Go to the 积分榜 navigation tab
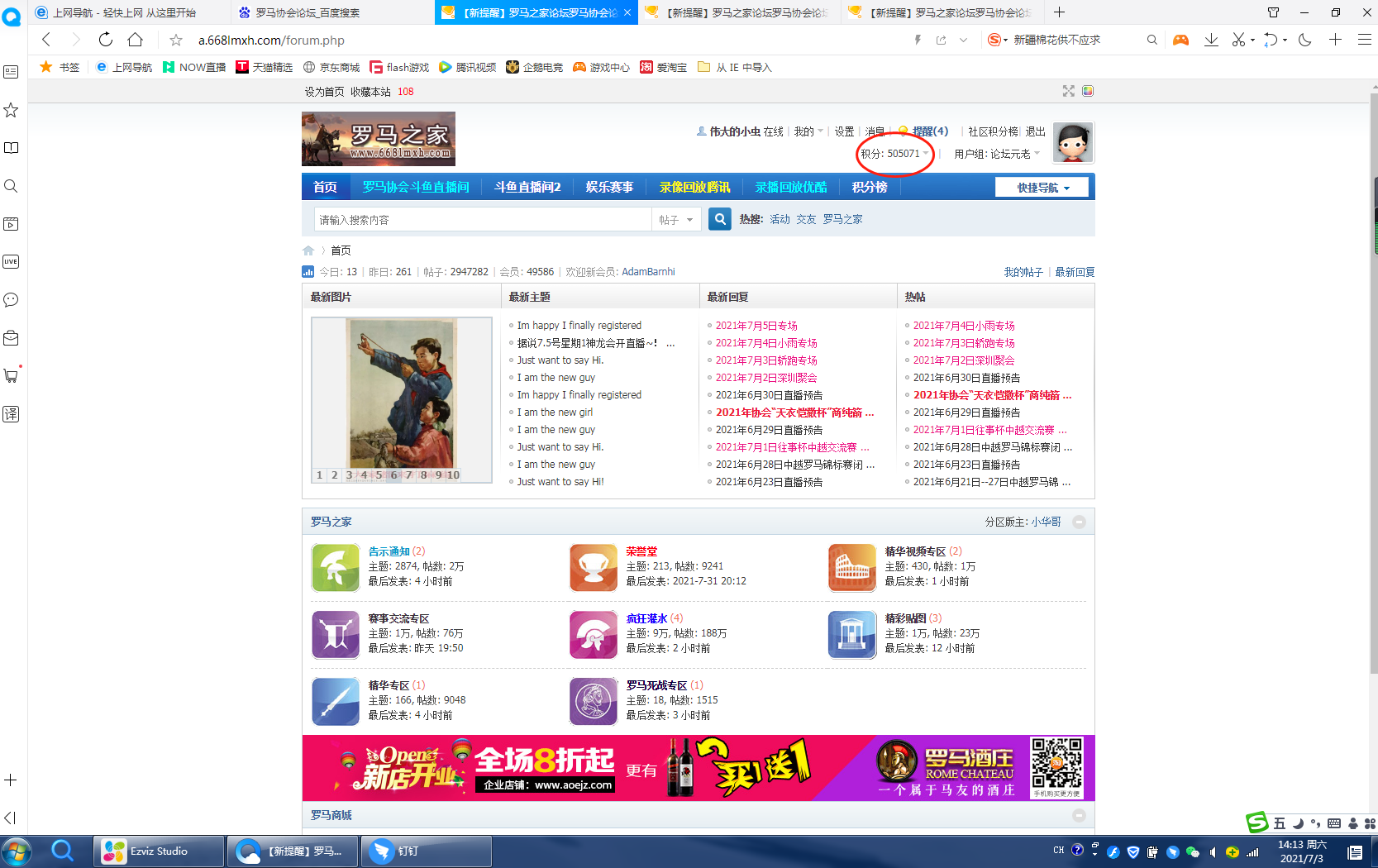This screenshot has width=1378, height=868. [x=869, y=188]
